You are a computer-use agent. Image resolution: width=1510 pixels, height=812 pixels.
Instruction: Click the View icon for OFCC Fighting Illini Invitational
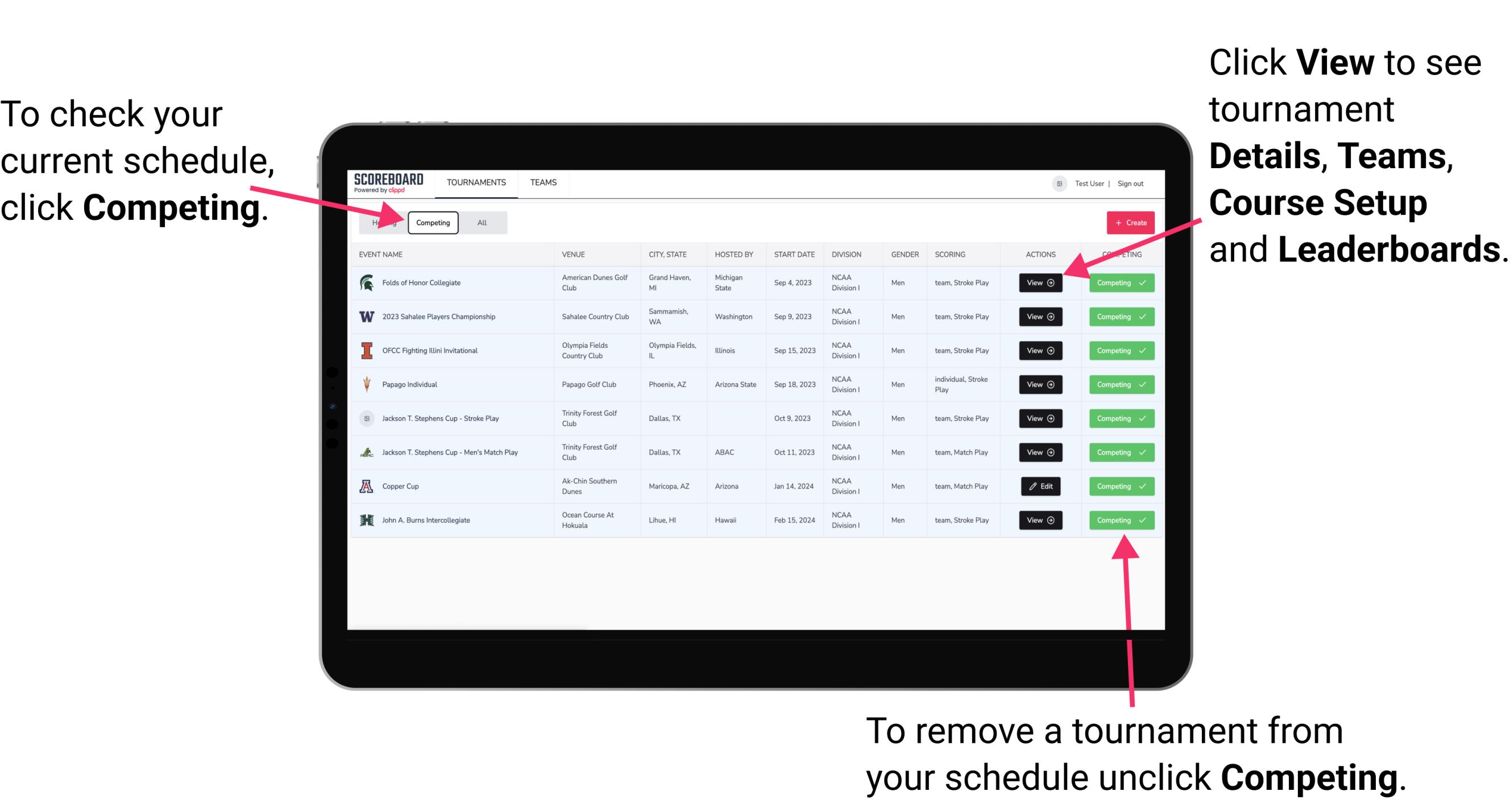click(x=1041, y=351)
